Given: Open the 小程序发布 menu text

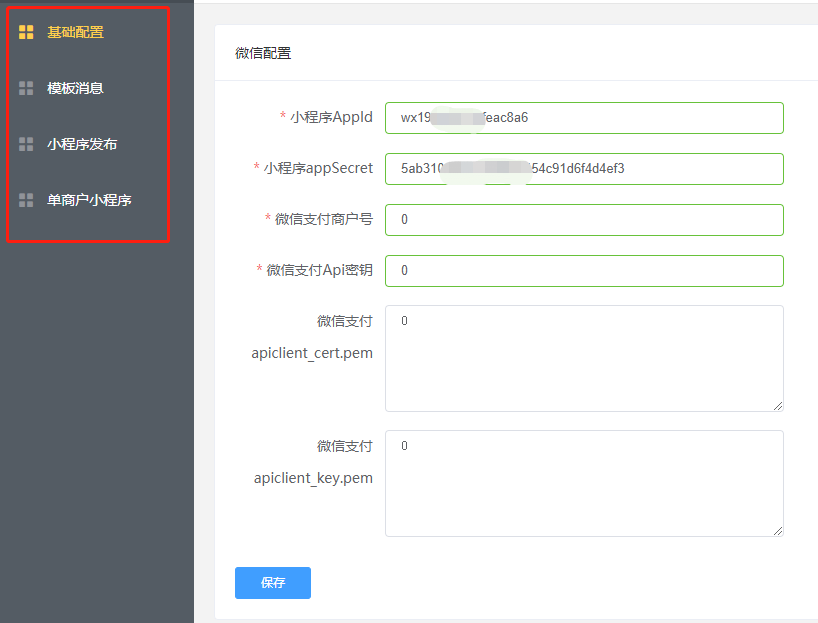Looking at the screenshot, I should [82, 144].
